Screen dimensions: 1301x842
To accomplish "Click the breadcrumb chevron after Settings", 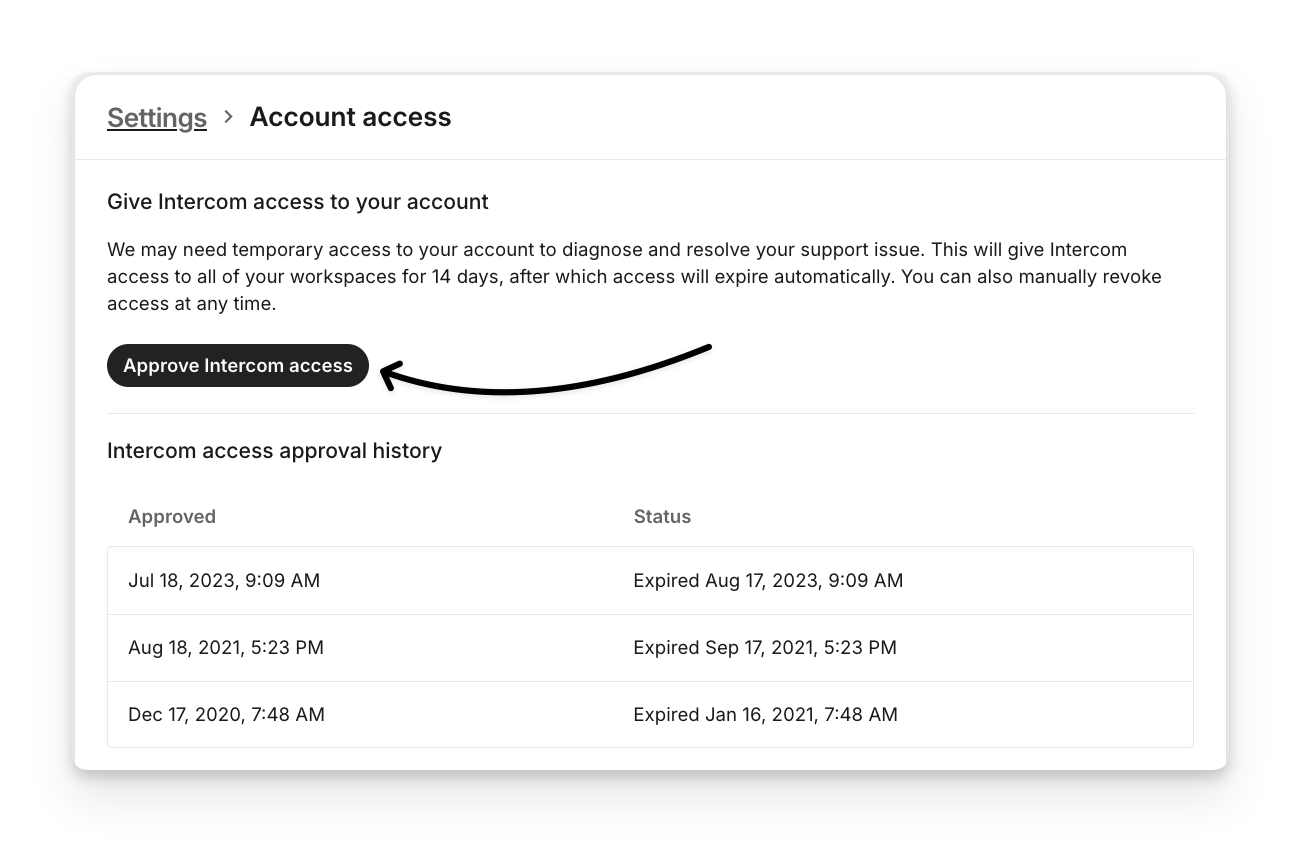I will point(229,117).
